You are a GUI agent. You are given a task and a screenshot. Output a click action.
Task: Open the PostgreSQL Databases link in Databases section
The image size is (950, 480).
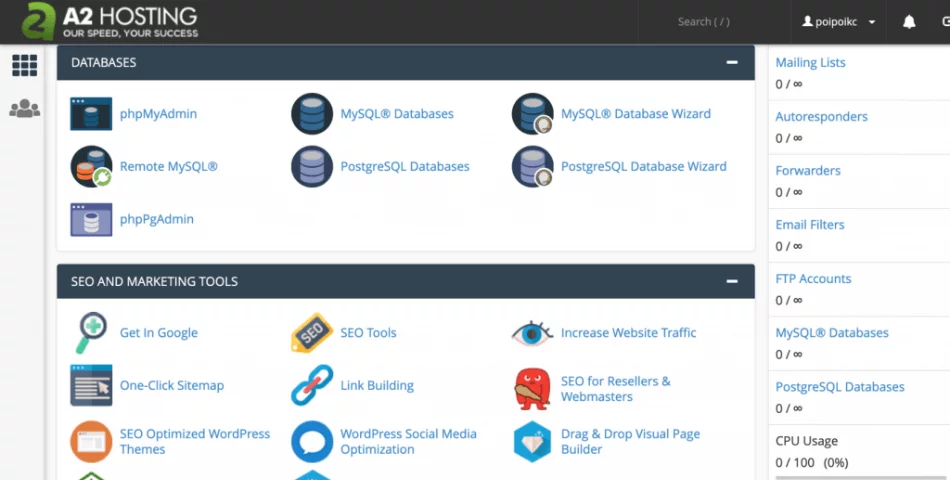(x=405, y=166)
